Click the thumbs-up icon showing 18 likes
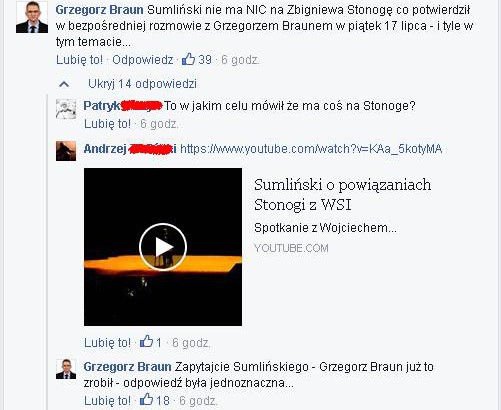The height and width of the screenshot is (410, 501). tap(146, 400)
